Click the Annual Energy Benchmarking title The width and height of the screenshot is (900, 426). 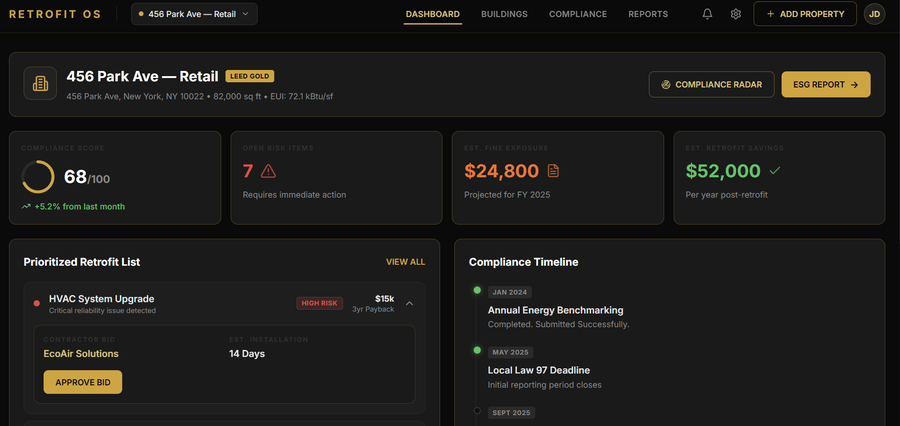click(x=556, y=310)
